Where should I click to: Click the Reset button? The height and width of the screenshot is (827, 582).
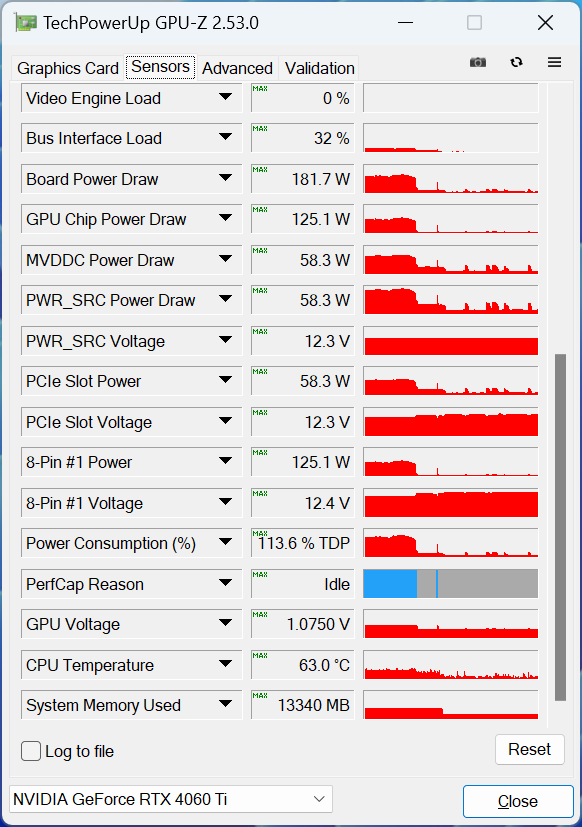[x=529, y=749]
